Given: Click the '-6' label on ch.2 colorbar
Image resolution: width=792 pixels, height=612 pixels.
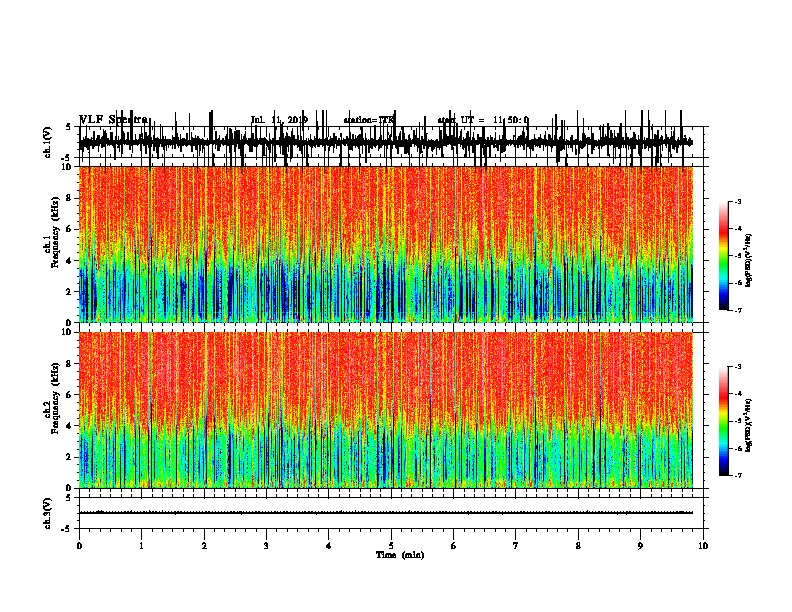Looking at the screenshot, I should coord(737,448).
